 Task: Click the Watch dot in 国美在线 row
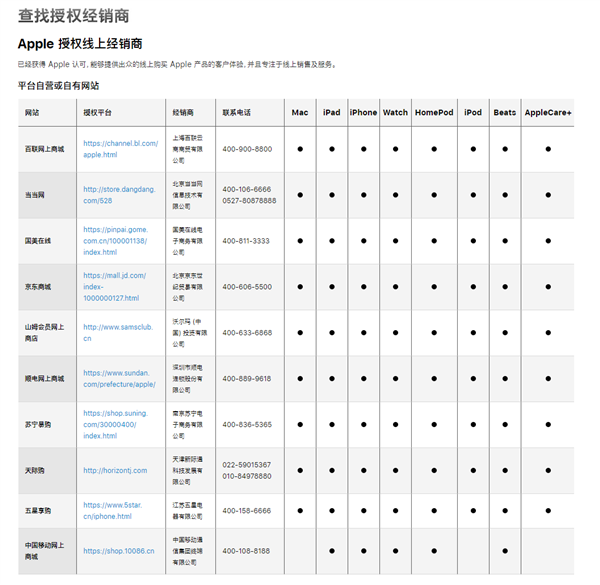395,241
